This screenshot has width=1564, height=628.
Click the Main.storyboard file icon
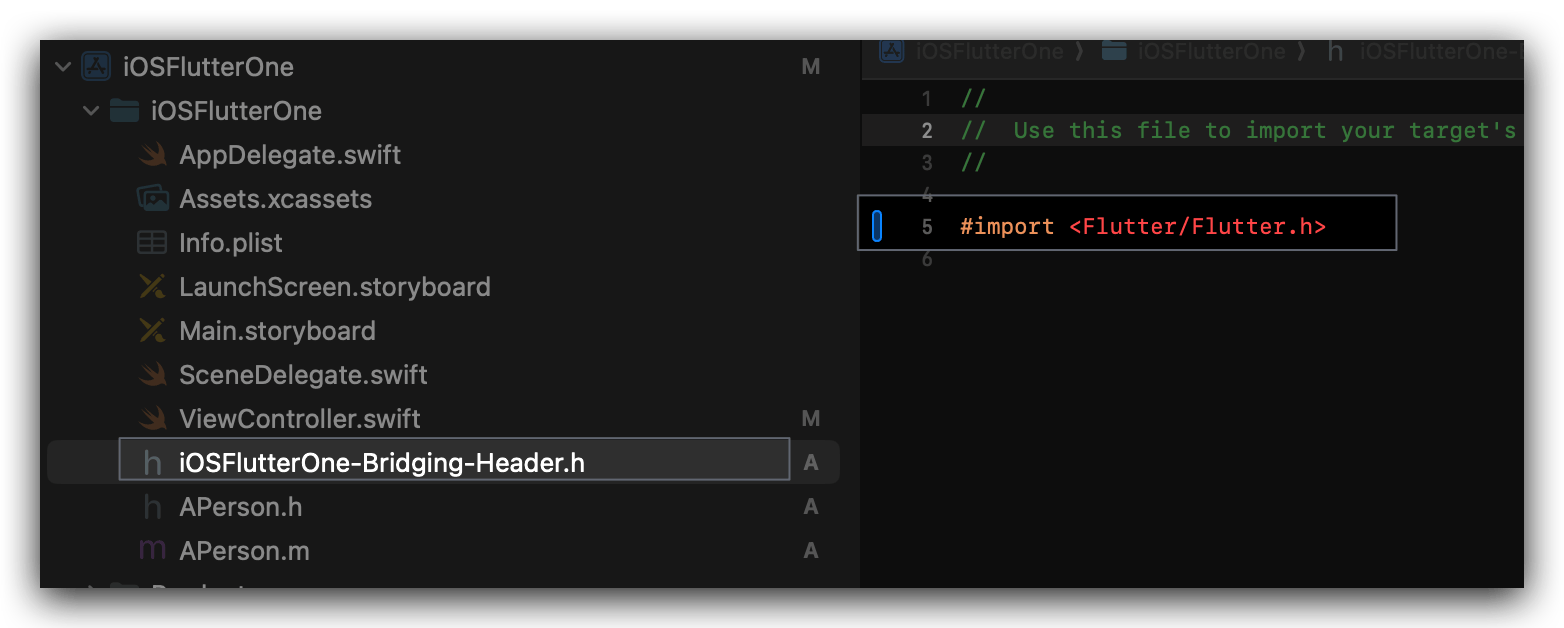click(x=152, y=331)
